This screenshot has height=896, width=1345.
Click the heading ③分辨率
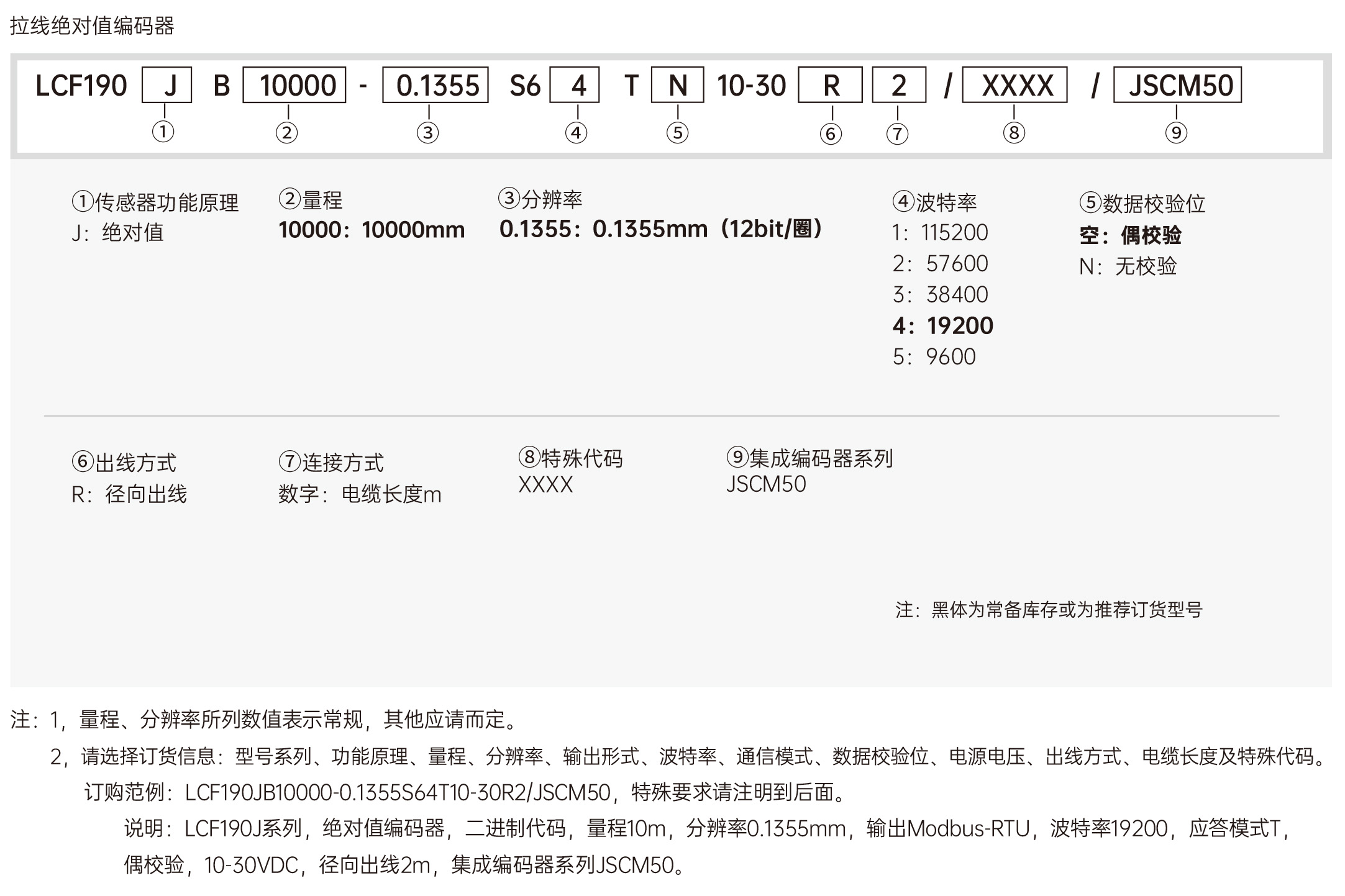click(x=540, y=199)
